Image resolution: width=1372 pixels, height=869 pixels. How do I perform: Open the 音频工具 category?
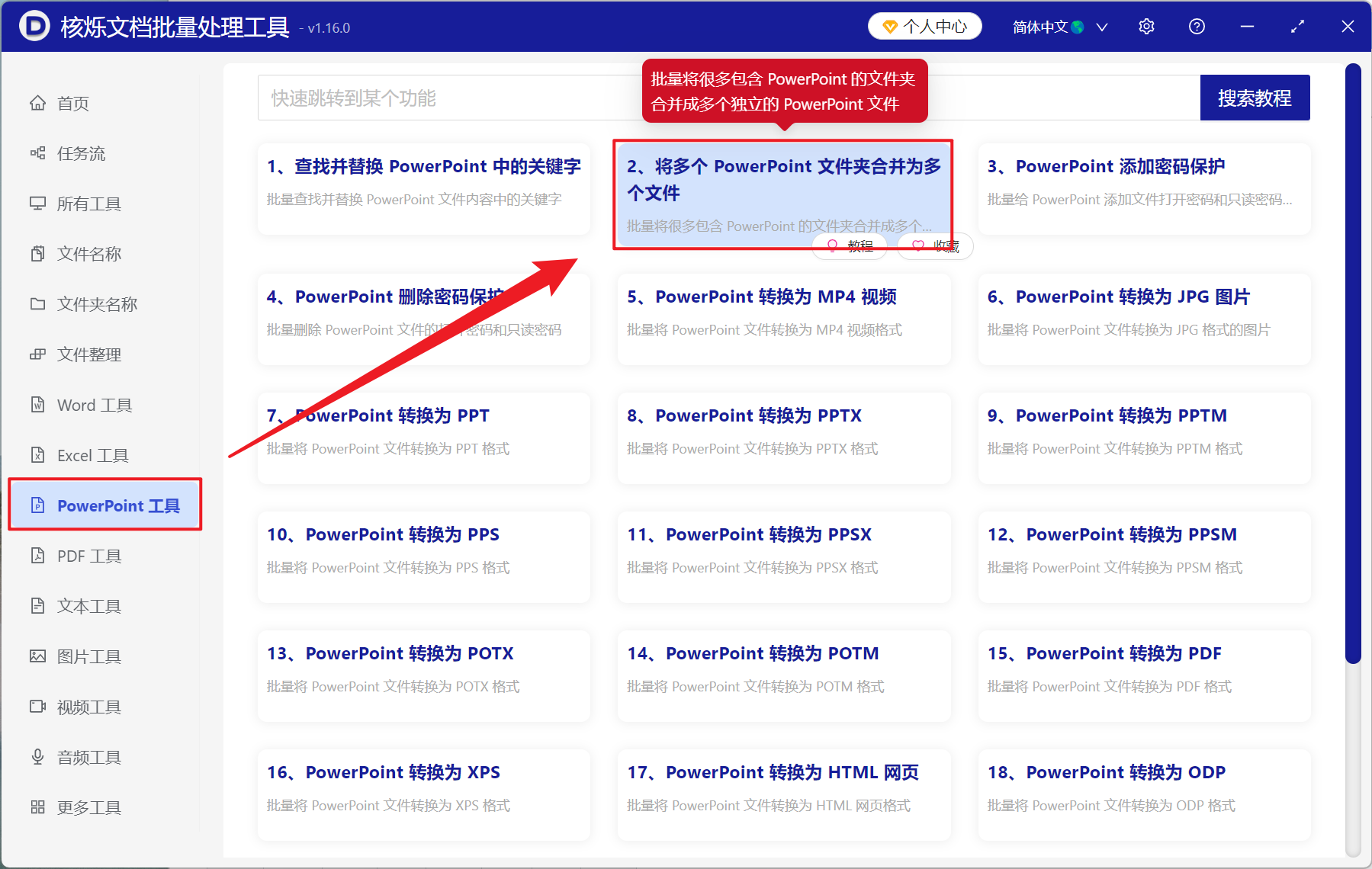click(88, 757)
